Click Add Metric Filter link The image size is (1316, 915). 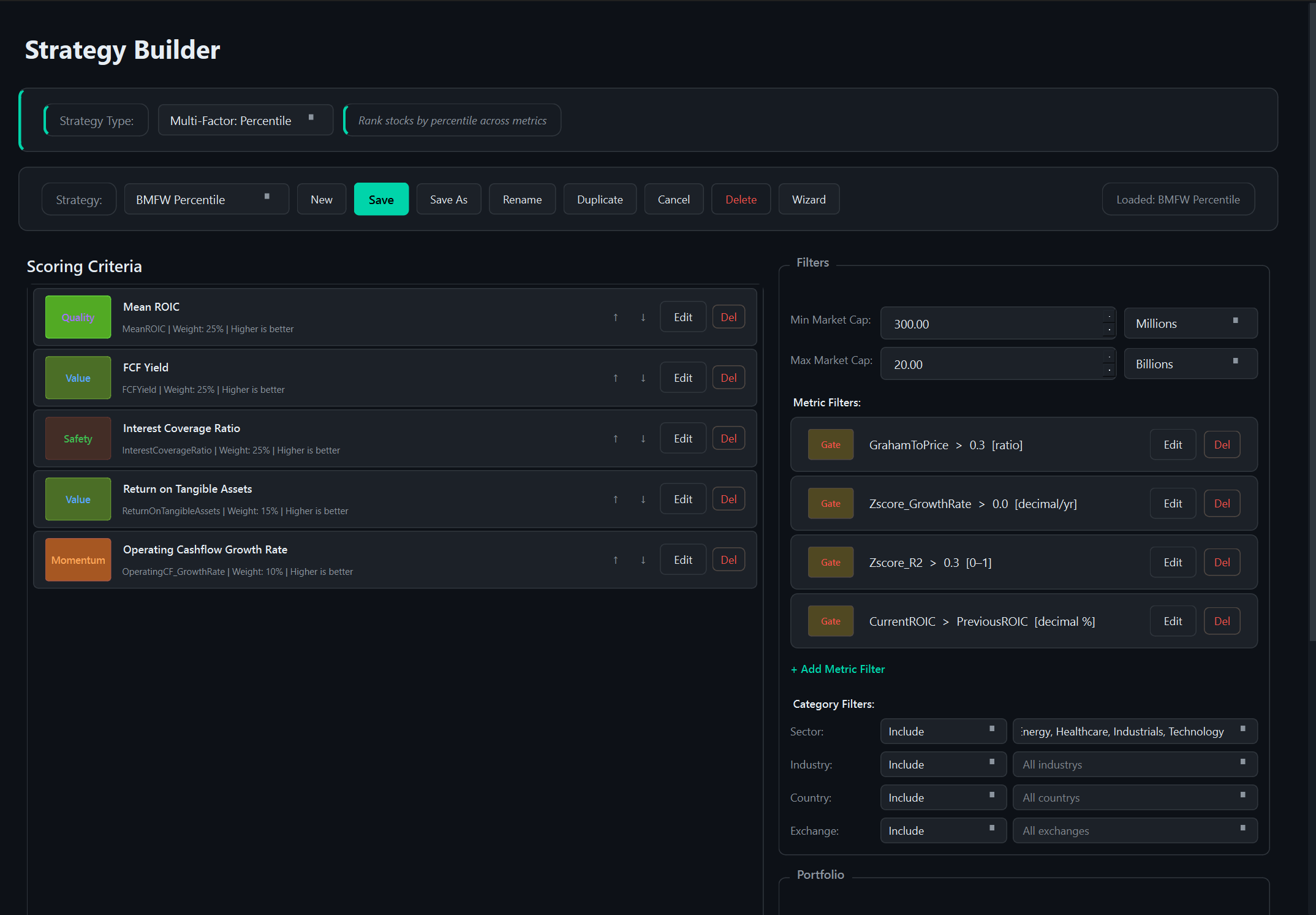[838, 669]
